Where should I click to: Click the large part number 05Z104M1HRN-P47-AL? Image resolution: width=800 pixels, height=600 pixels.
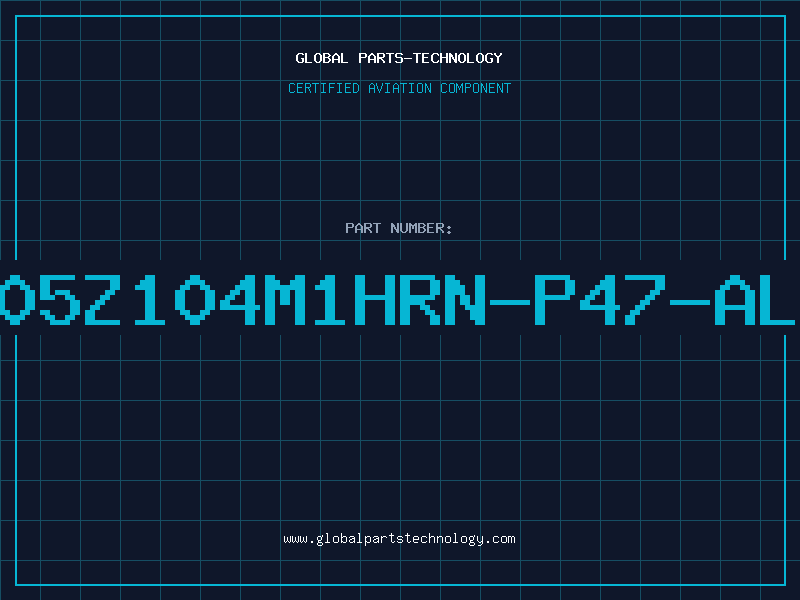coord(398,300)
